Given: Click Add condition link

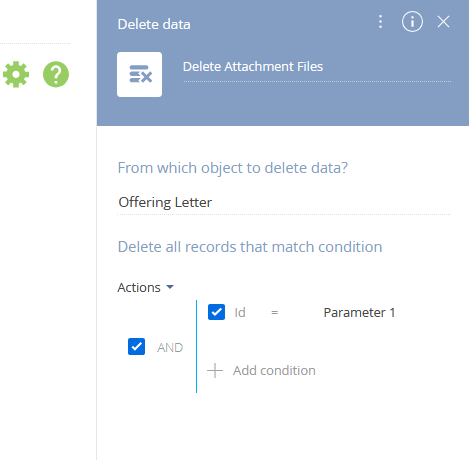Looking at the screenshot, I should point(274,371).
